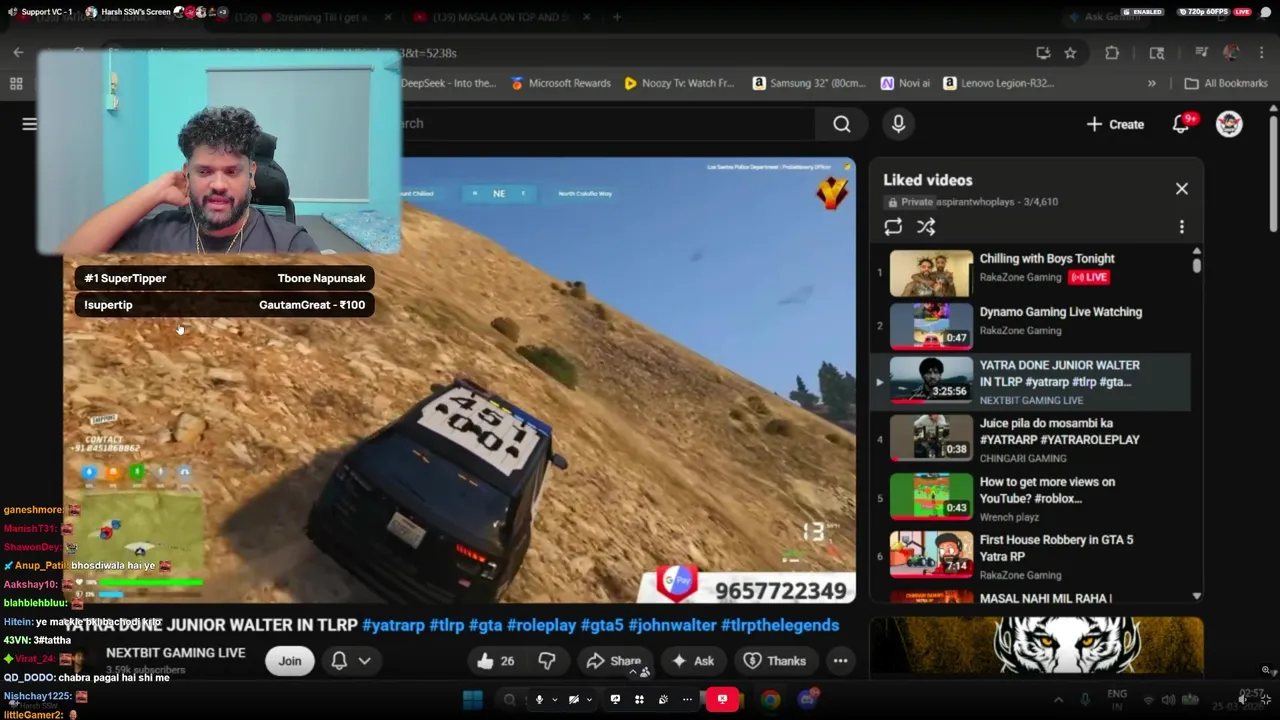
Task: Mute microphone in the call toolbar
Action: coord(539,700)
